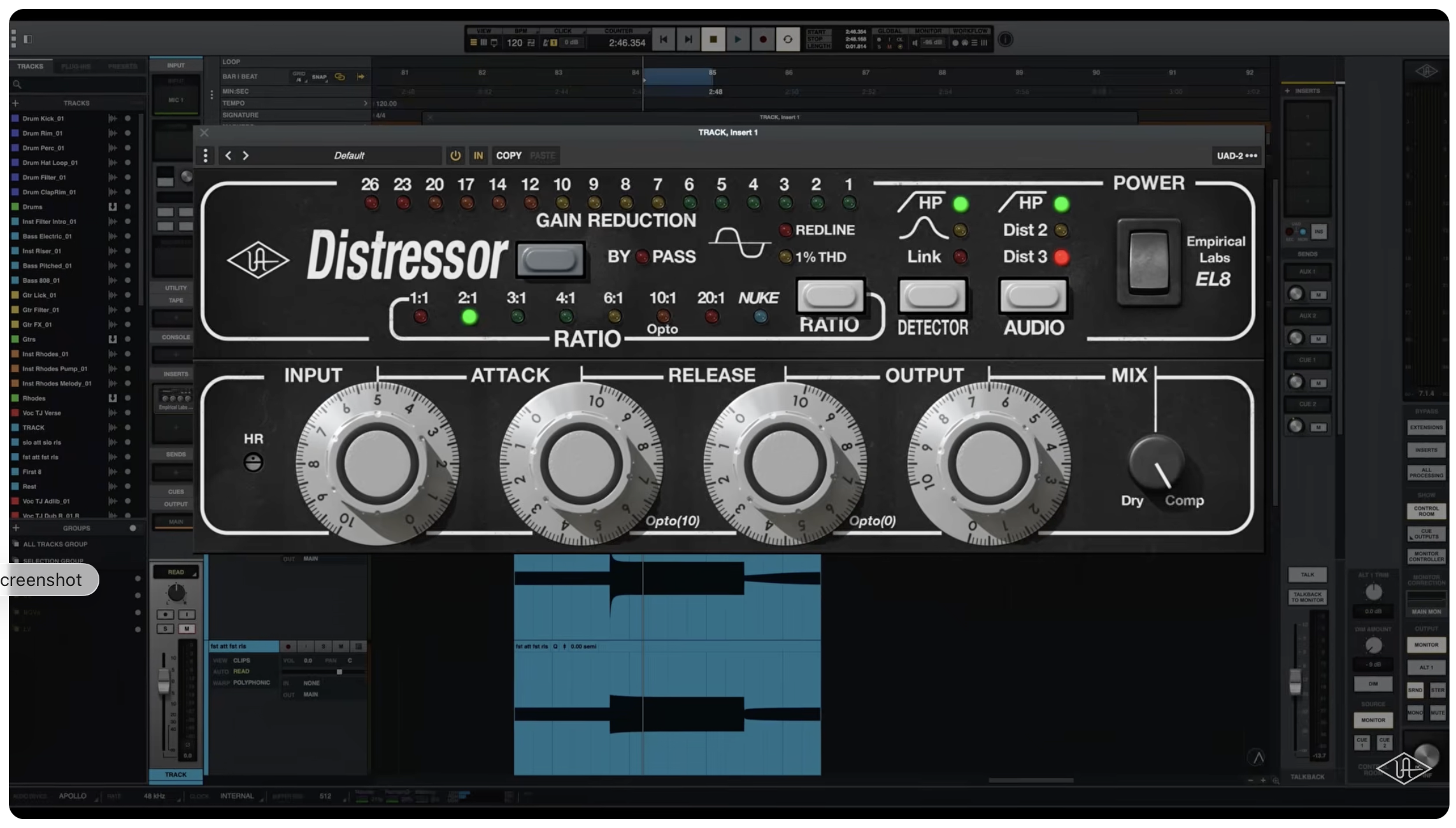The height and width of the screenshot is (828, 1456).
Task: Toggle visibility dot for Voc TJ Verse
Action: point(127,413)
